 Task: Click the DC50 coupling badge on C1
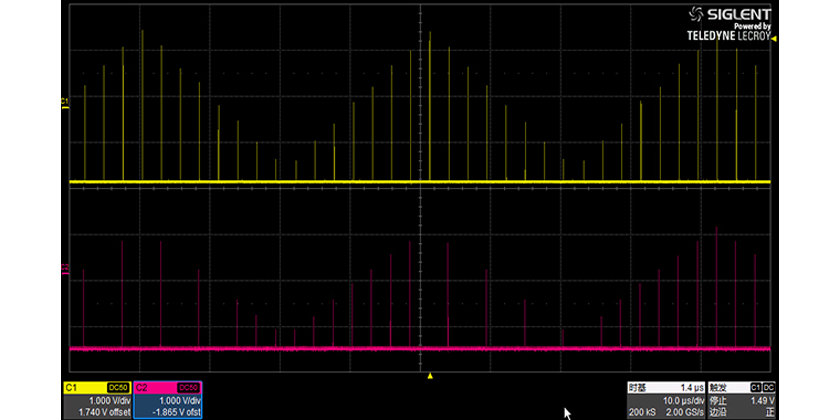pos(117,387)
